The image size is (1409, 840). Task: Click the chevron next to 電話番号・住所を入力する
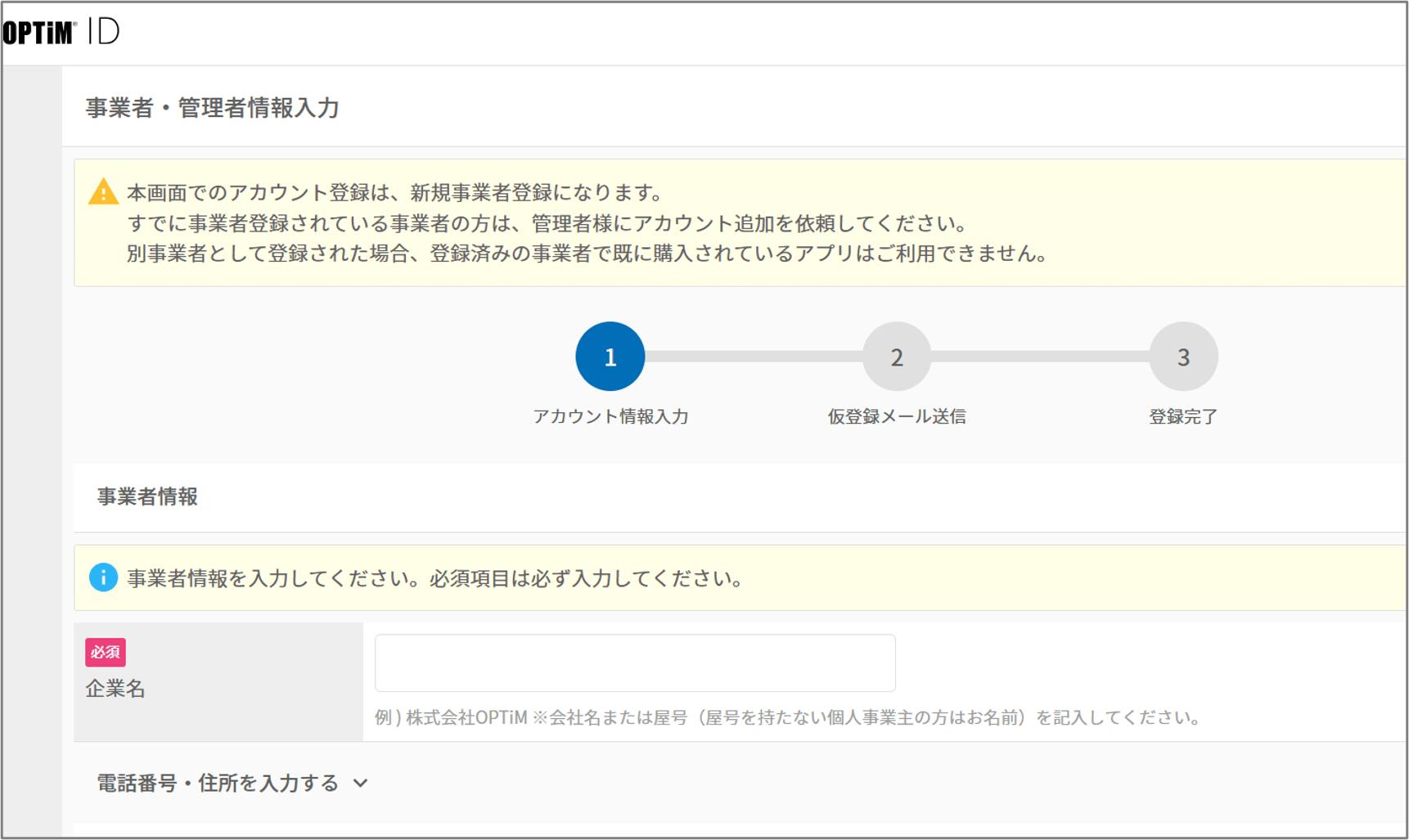[360, 785]
